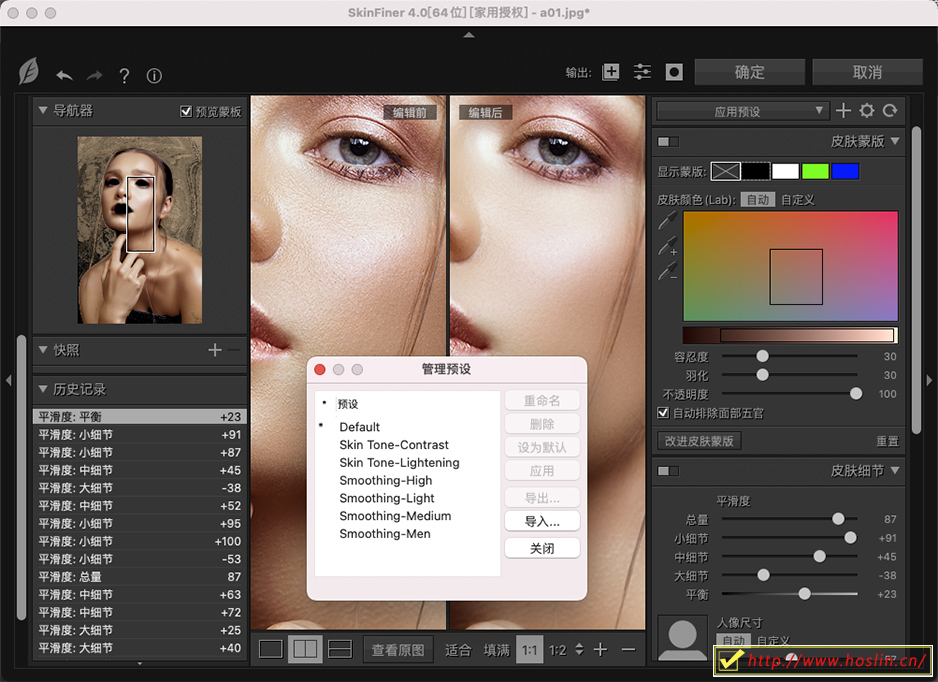938x682 pixels.
Task: Switch to side-by-side split view icon
Action: (305, 649)
